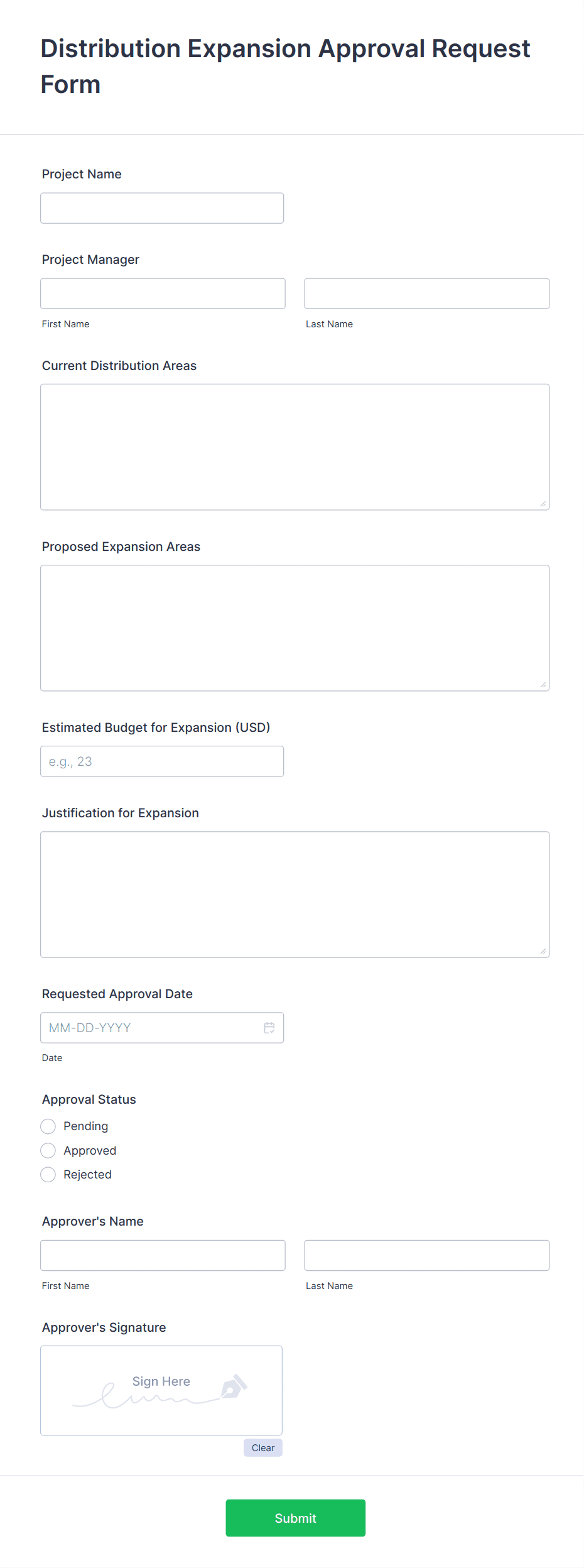Clear the approver's signature
The image size is (584, 1568).
click(262, 1448)
